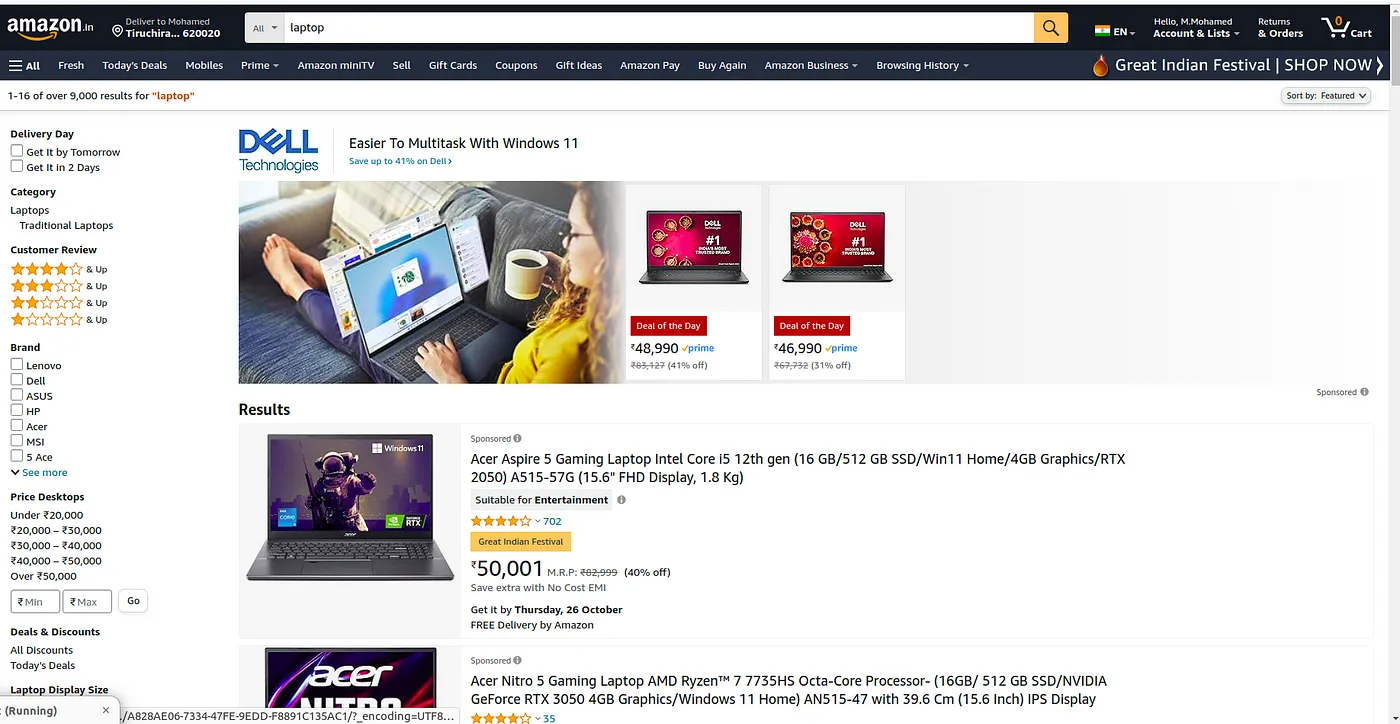Click the orange search magnifier button
This screenshot has height=724, width=1400.
(x=1050, y=28)
